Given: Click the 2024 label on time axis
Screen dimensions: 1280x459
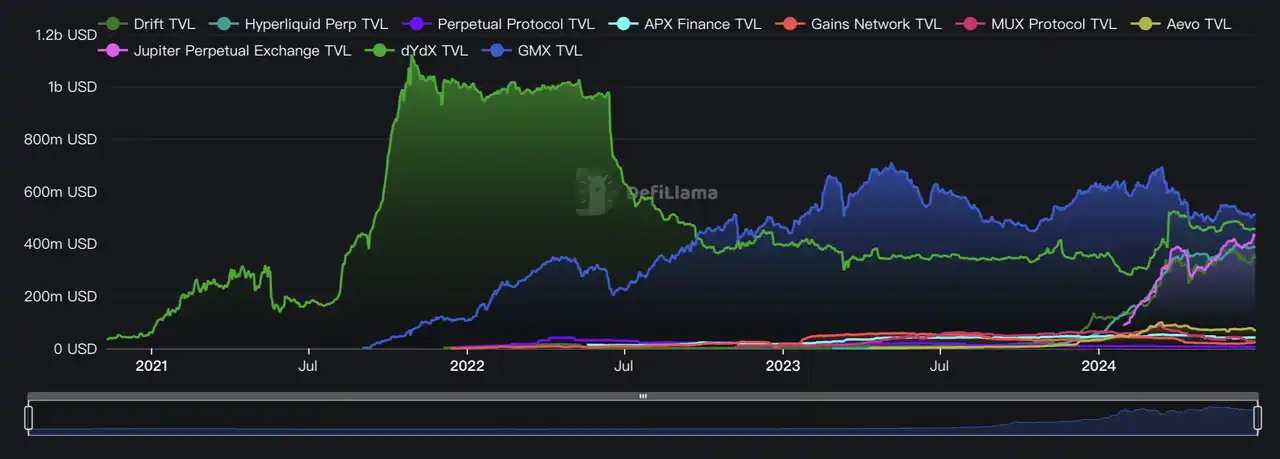Looking at the screenshot, I should click(x=1099, y=366).
